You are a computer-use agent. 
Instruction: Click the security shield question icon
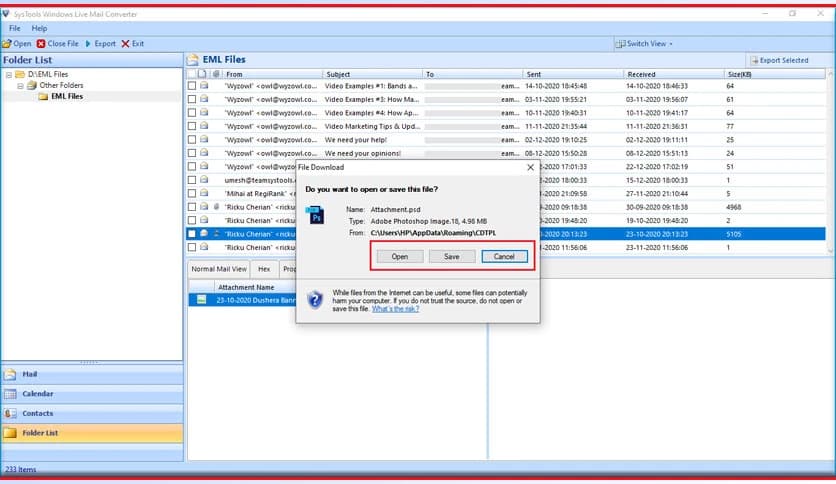(315, 300)
